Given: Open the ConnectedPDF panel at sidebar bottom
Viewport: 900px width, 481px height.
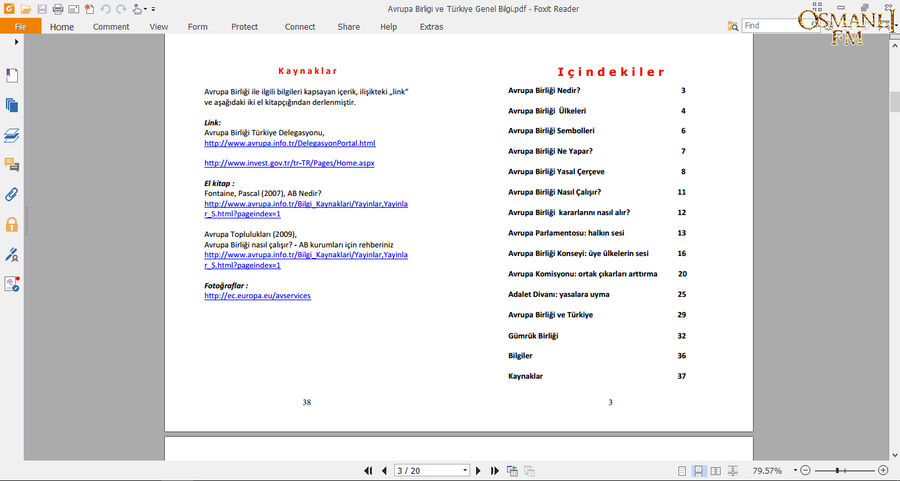Looking at the screenshot, I should pos(11,284).
